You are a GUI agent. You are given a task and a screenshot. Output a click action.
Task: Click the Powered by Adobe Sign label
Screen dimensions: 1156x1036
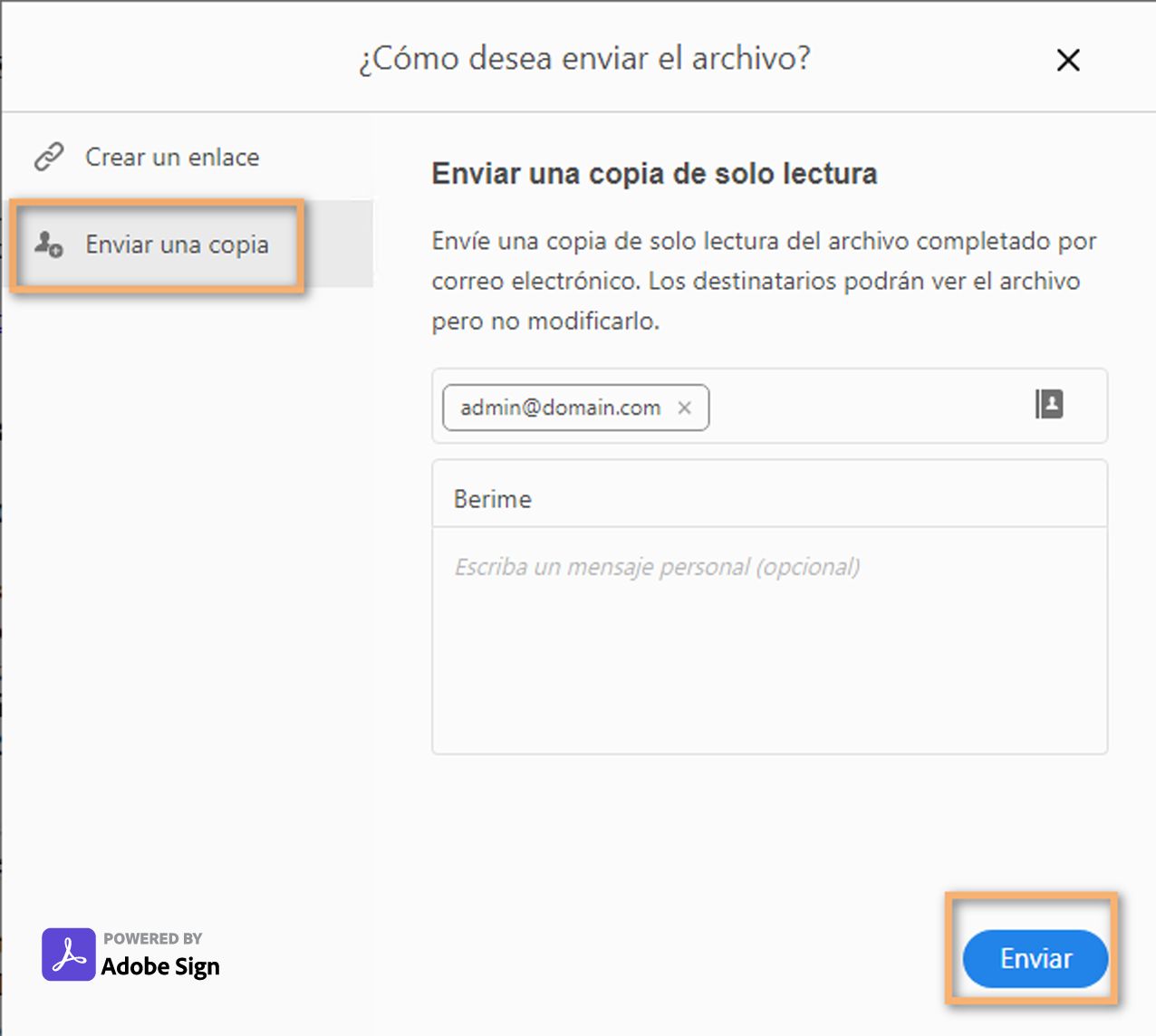click(154, 938)
